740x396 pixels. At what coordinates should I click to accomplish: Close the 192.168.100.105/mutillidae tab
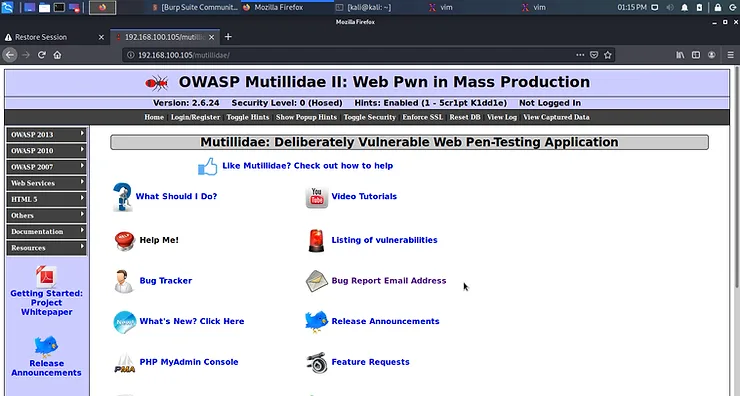(211, 37)
